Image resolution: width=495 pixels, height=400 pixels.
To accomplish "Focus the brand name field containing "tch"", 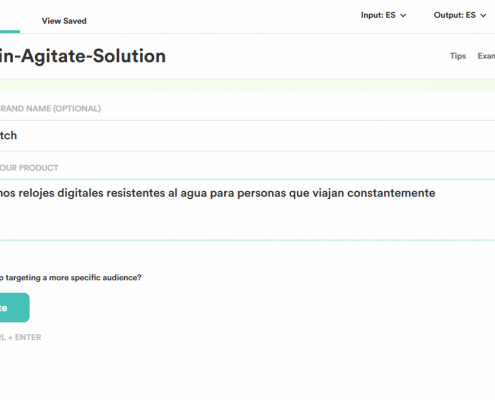I will point(247,136).
